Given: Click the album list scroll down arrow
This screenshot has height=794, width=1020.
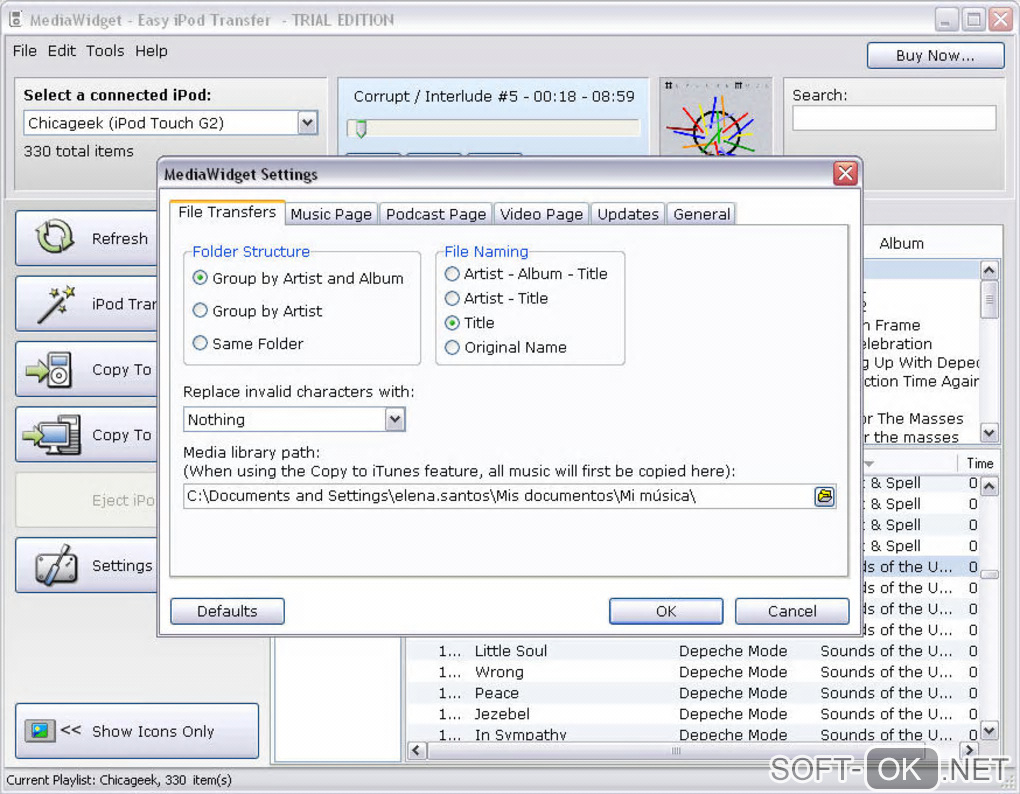Looking at the screenshot, I should pyautogui.click(x=989, y=432).
